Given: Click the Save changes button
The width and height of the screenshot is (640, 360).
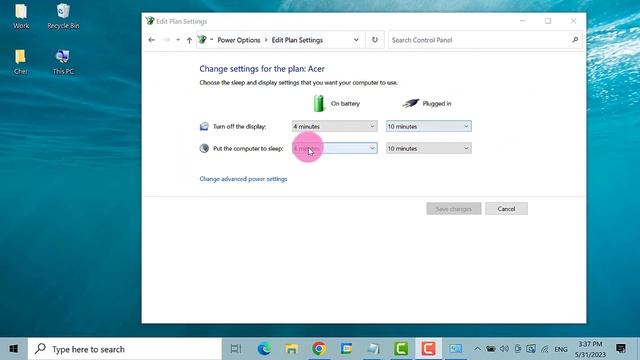Looking at the screenshot, I should coord(454,209).
